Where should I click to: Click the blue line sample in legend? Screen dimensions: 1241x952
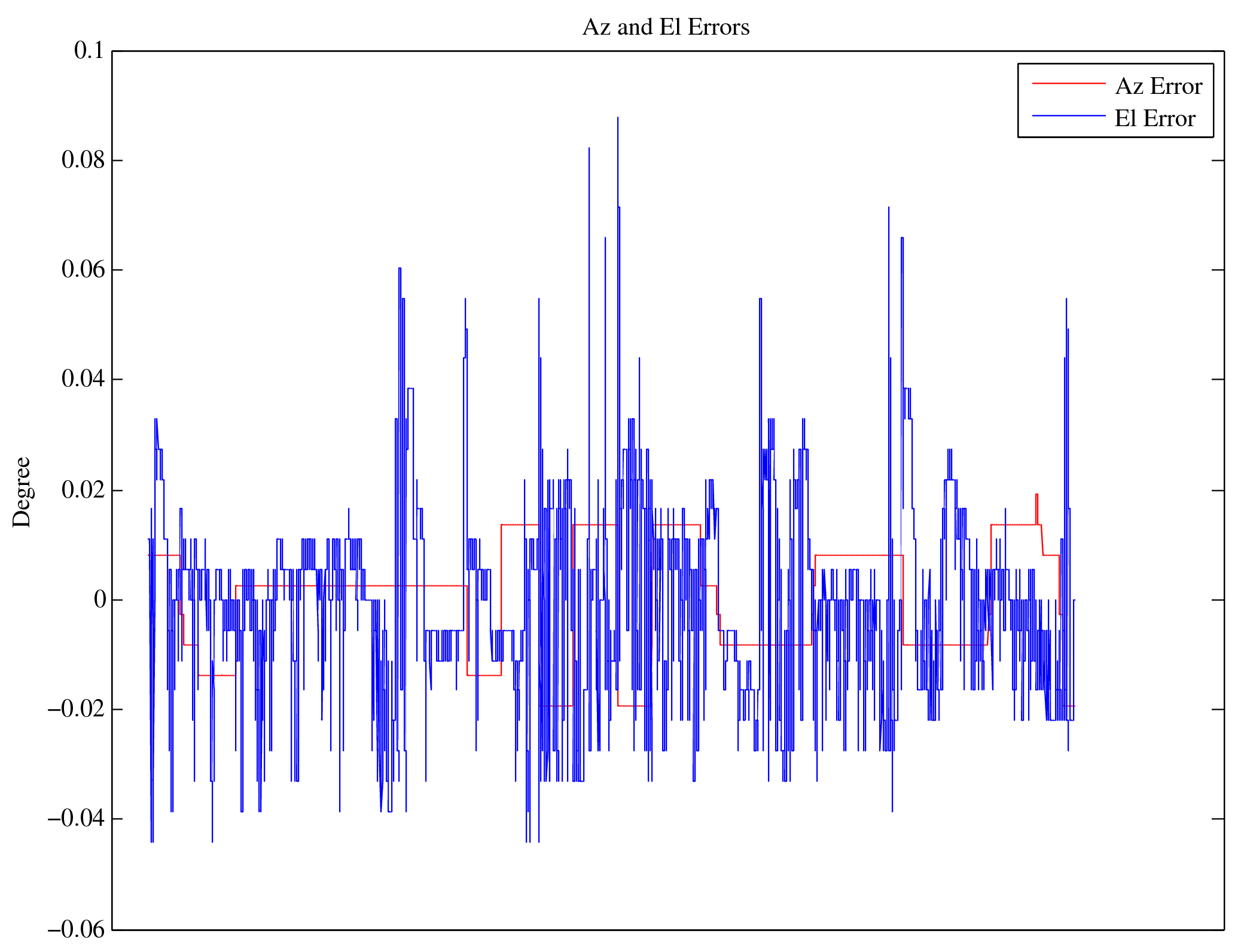pyautogui.click(x=1068, y=115)
